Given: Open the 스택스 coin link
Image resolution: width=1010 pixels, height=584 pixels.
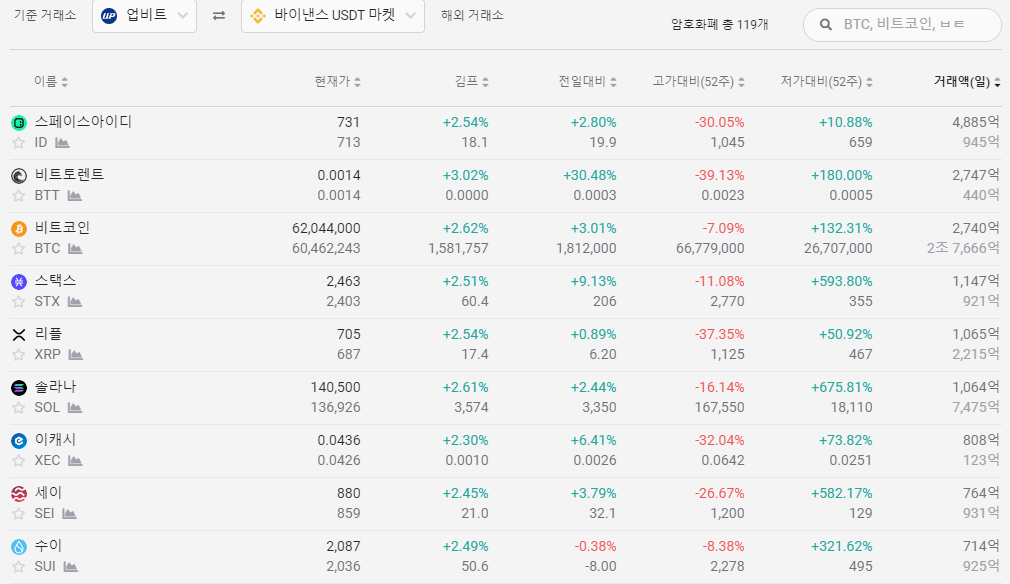Looking at the screenshot, I should click(55, 281).
